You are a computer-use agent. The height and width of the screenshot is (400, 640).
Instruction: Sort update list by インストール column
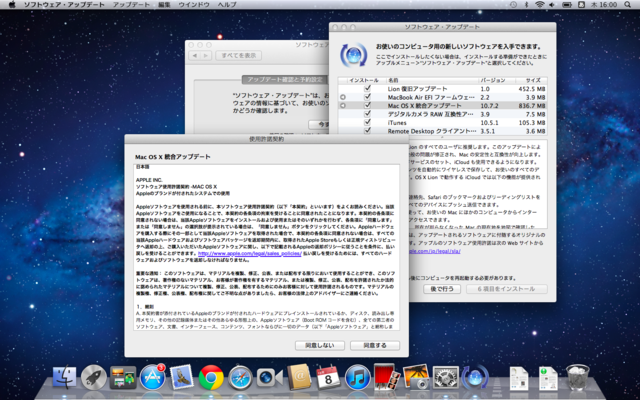[363, 80]
